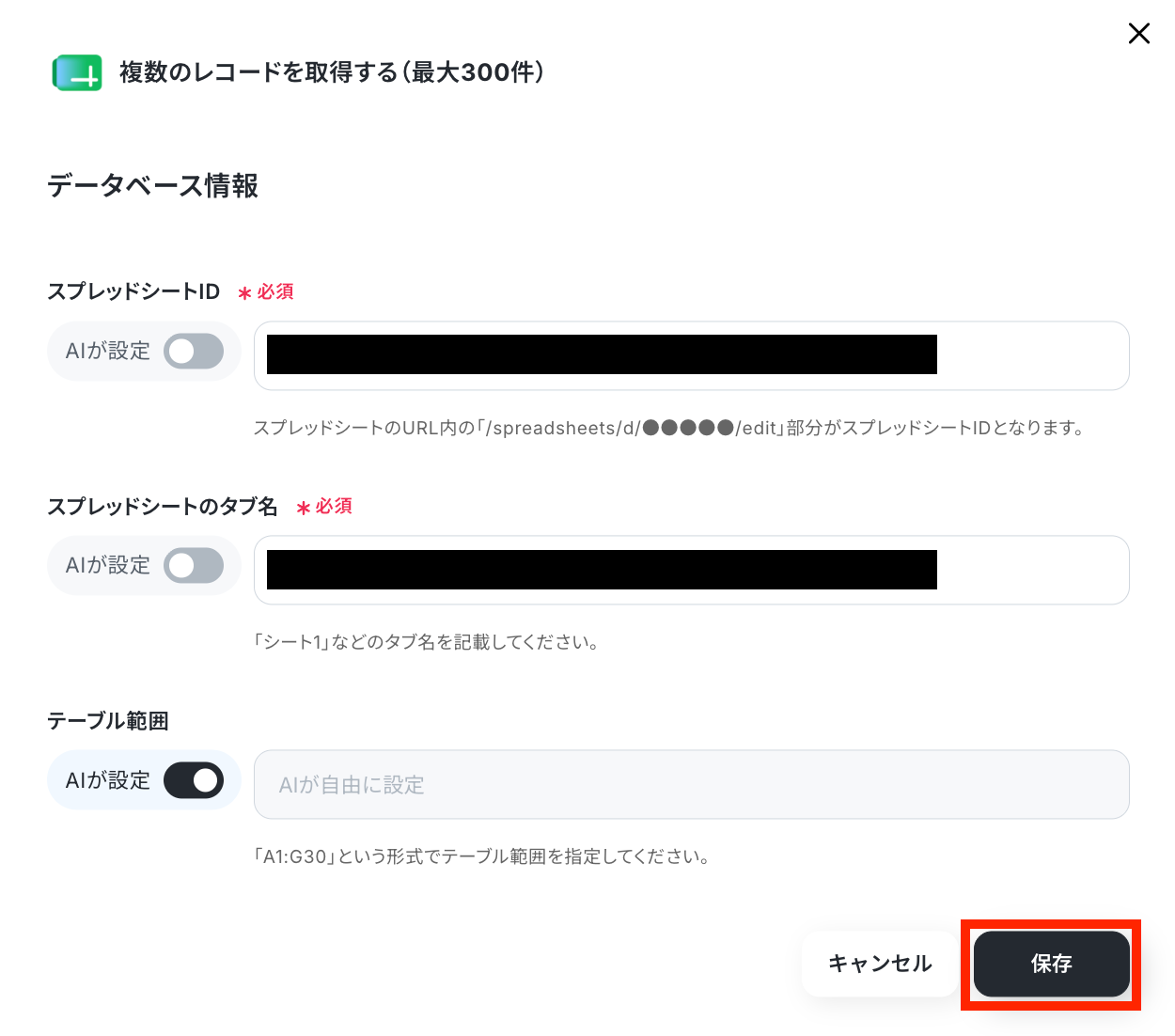Click the spreadsheet URL hint text

(669, 428)
